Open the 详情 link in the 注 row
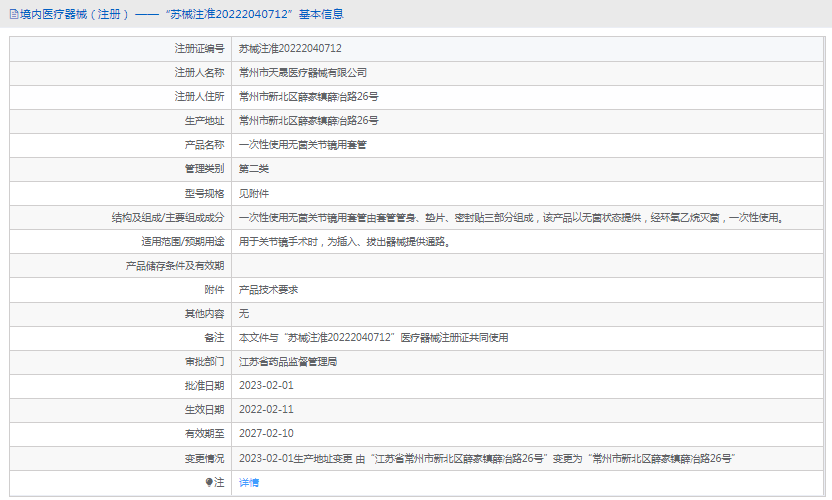The image size is (832, 500). pos(248,482)
